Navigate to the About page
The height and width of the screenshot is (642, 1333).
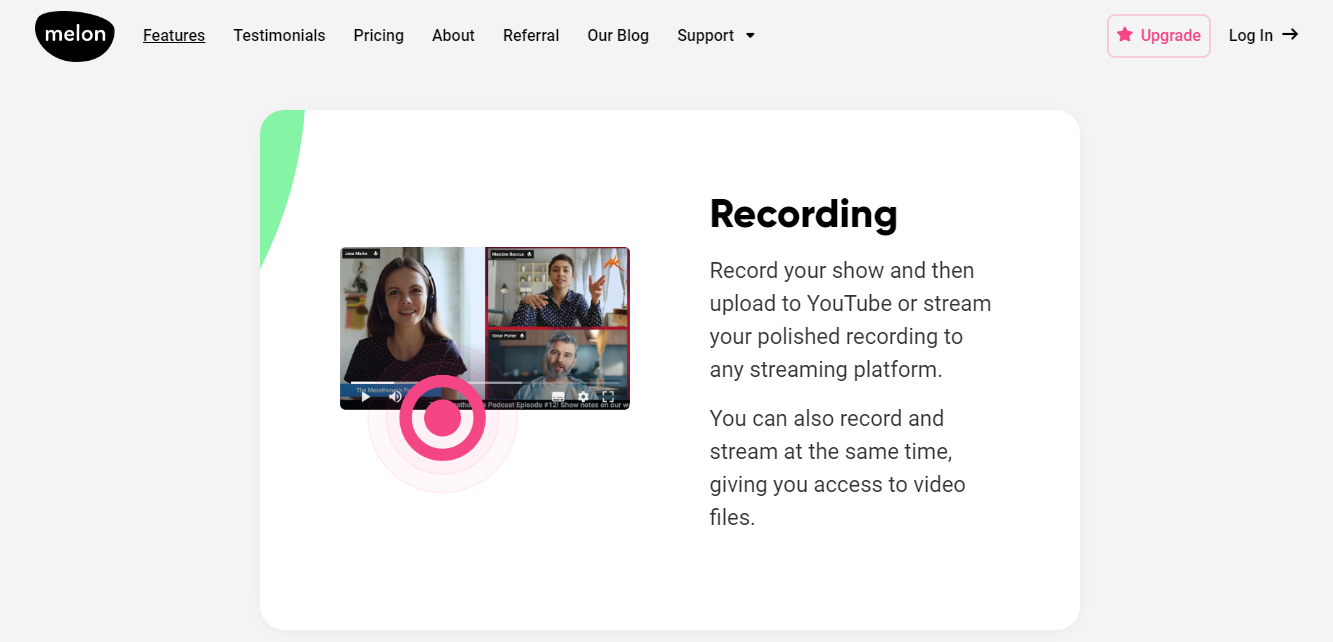(x=453, y=36)
